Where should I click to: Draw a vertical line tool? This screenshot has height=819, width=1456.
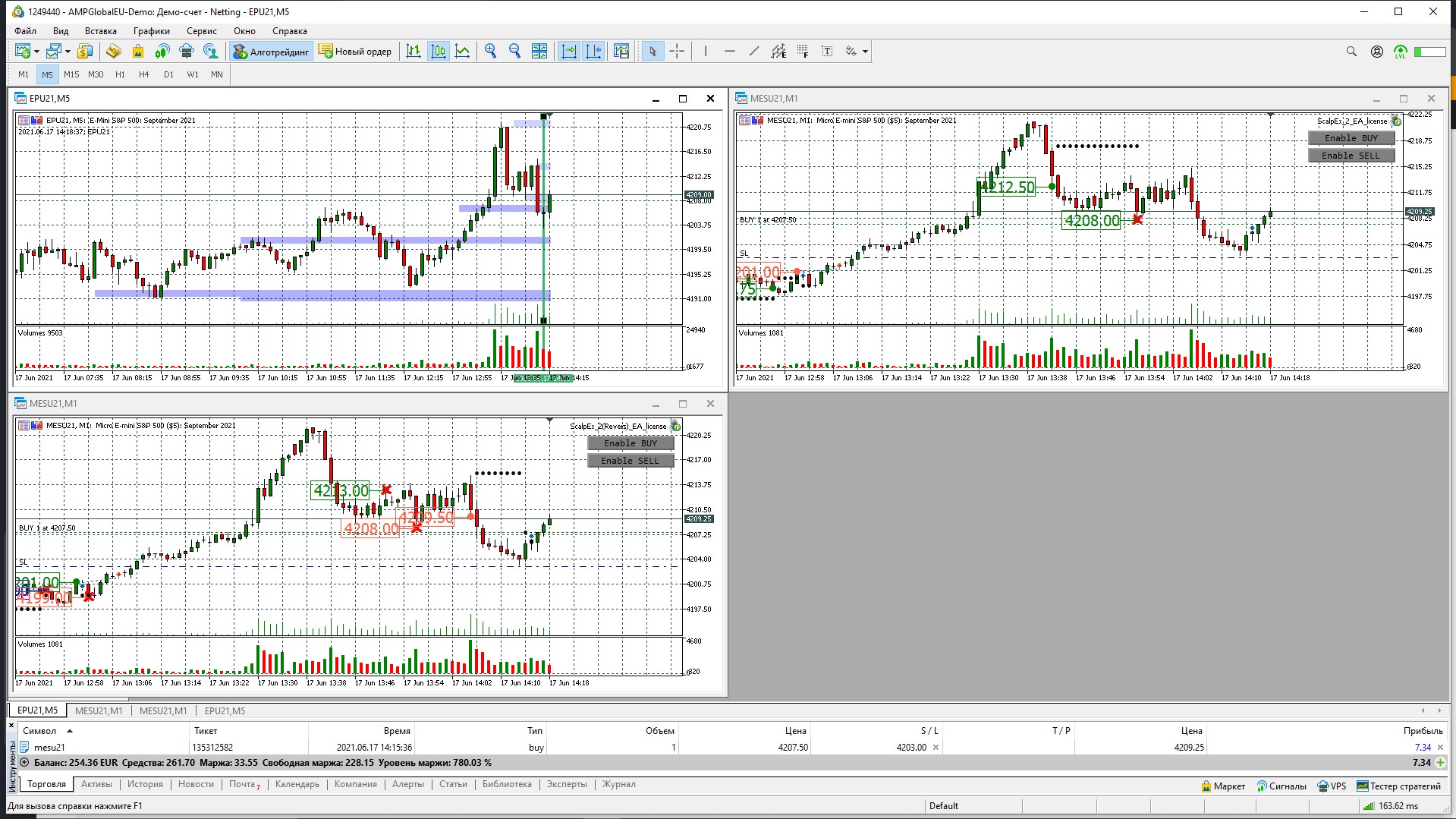(x=706, y=51)
